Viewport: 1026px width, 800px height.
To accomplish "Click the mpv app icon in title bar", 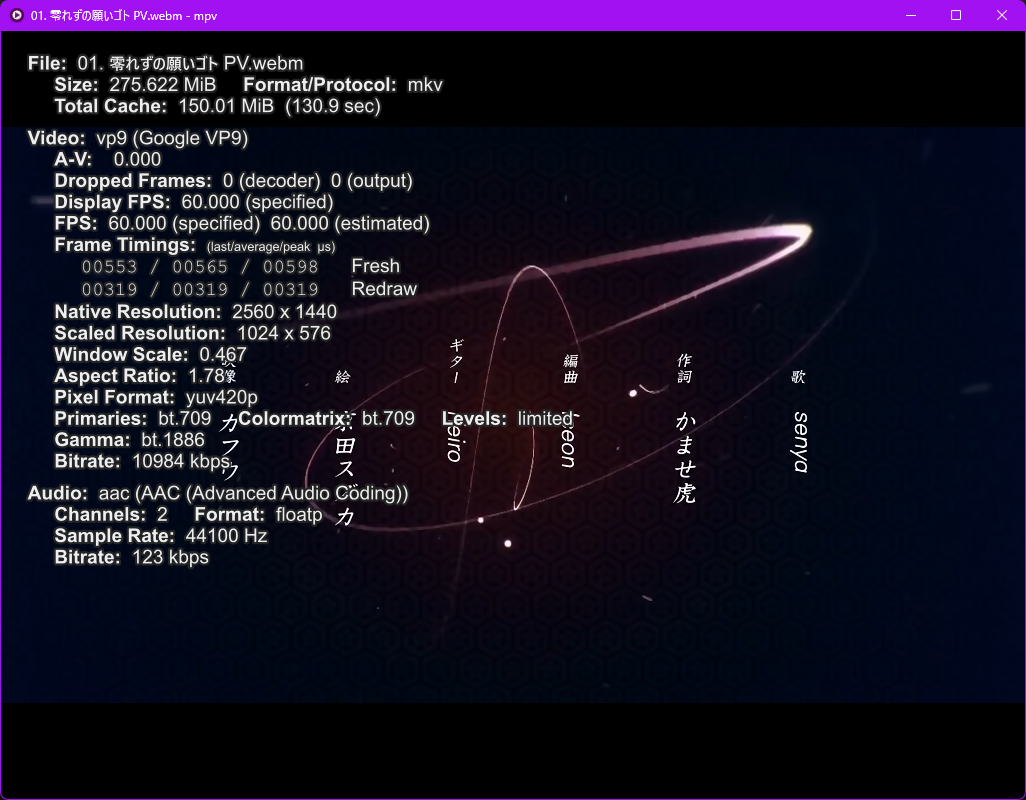I will (x=17, y=15).
